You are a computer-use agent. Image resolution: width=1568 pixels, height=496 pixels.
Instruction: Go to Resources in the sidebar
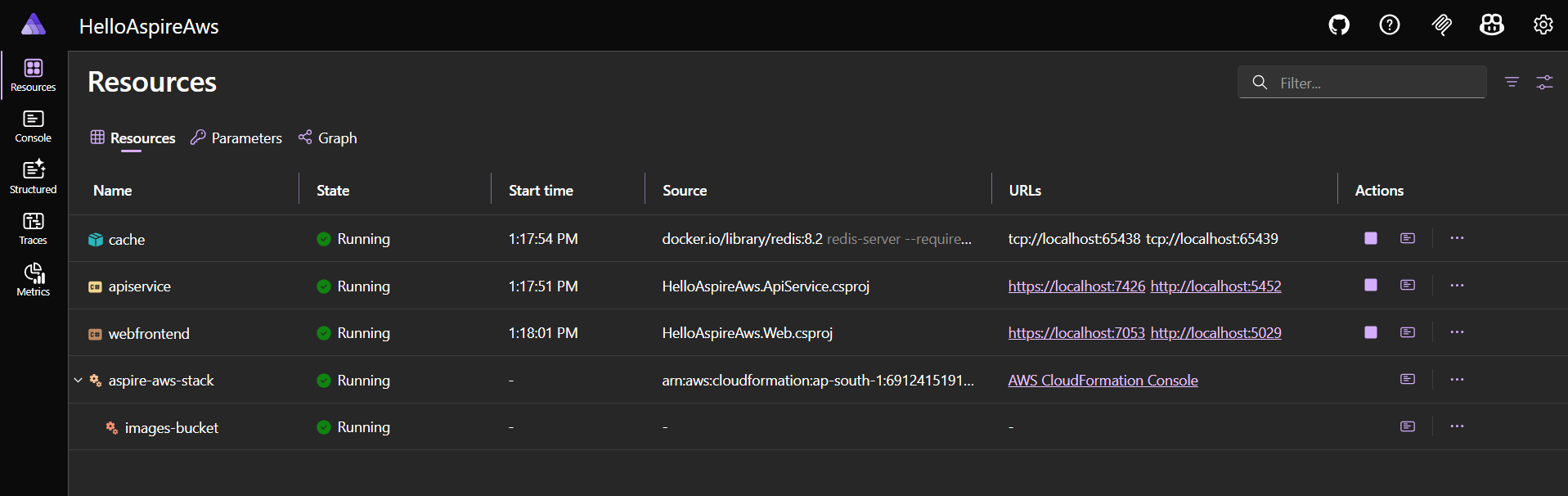click(34, 75)
